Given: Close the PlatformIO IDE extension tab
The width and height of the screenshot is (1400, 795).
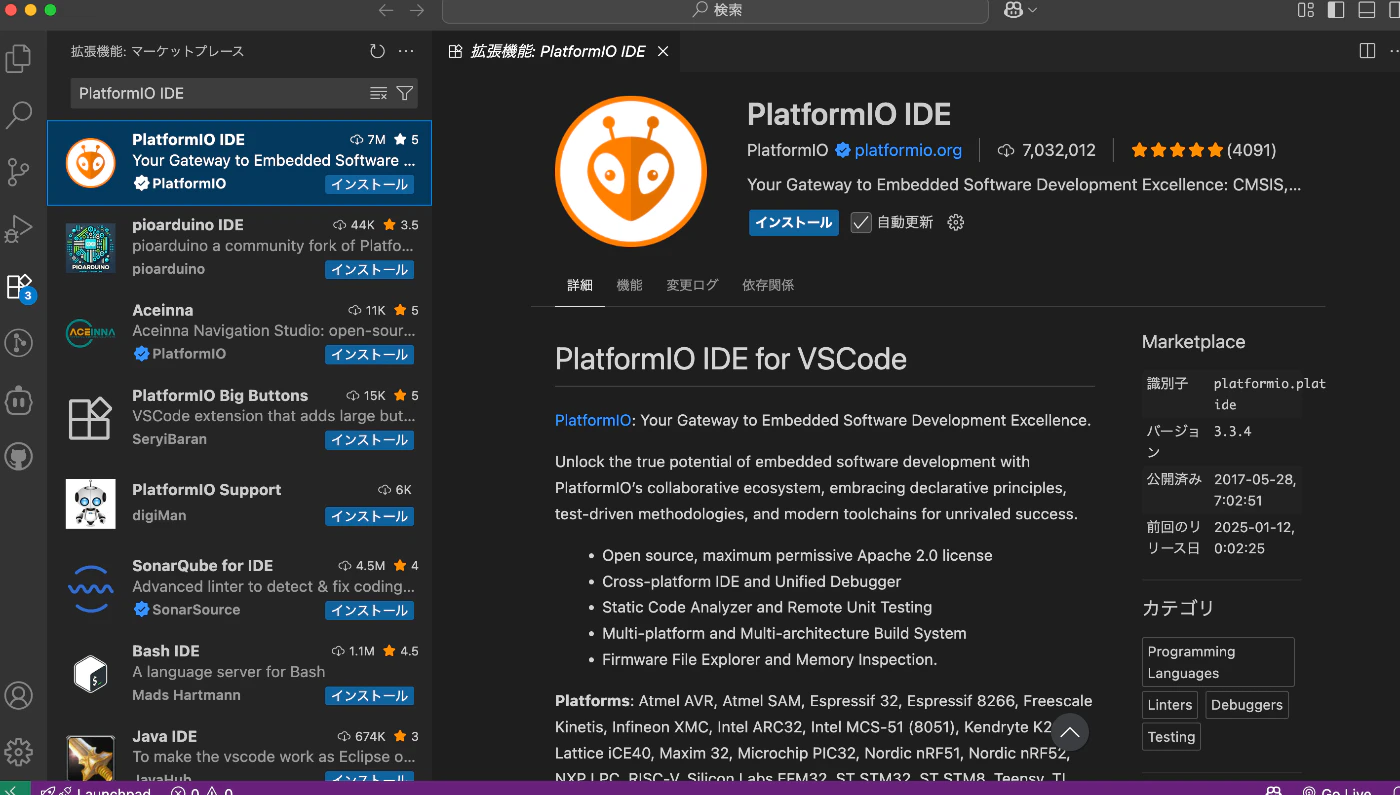Looking at the screenshot, I should click(663, 51).
